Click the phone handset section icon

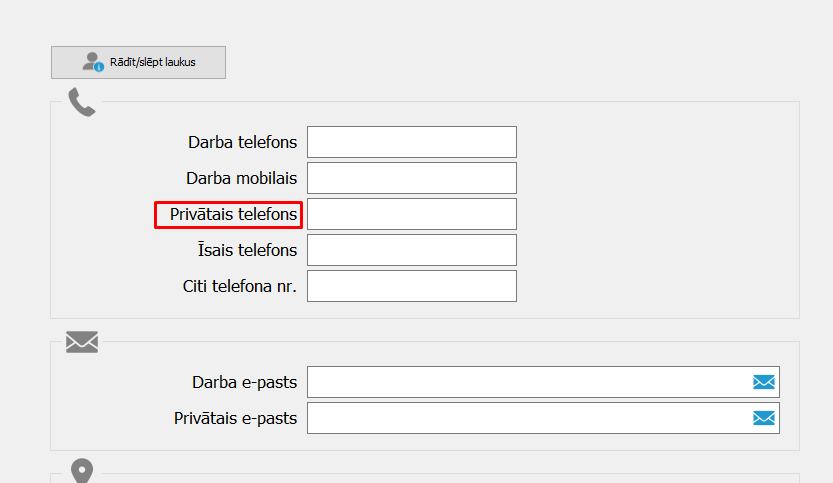(82, 102)
